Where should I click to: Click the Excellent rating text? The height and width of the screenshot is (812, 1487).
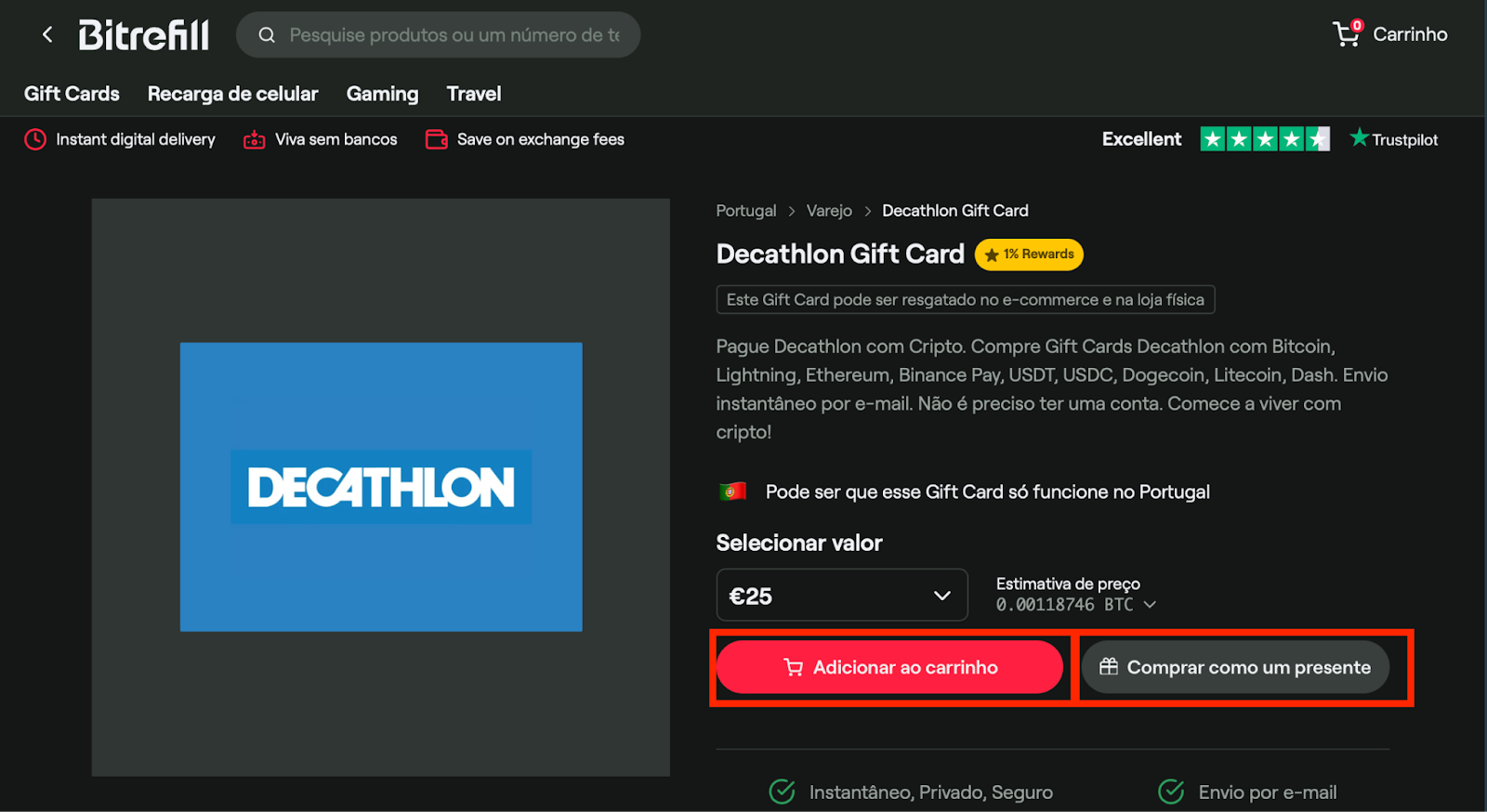coord(1141,139)
